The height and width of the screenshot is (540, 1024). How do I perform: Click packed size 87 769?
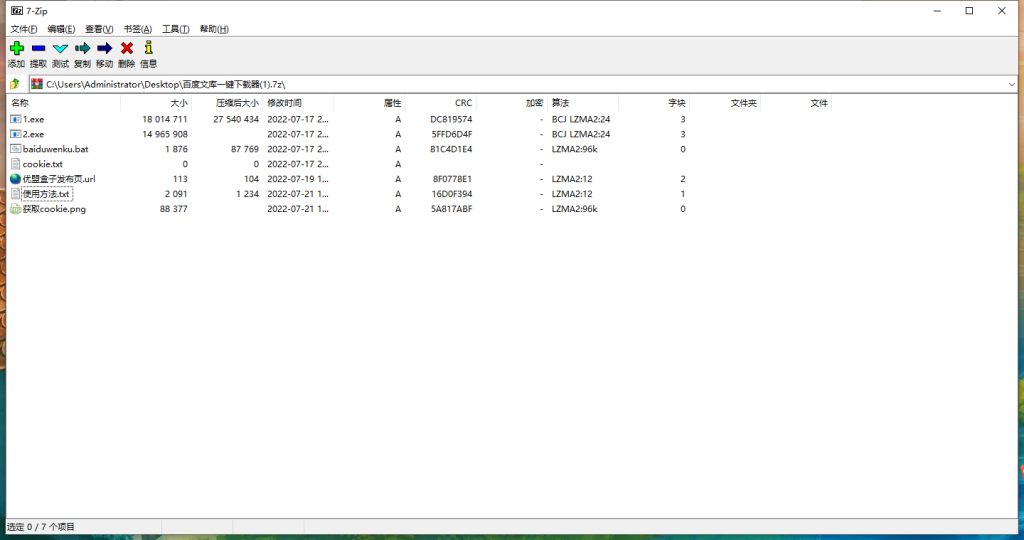point(245,149)
